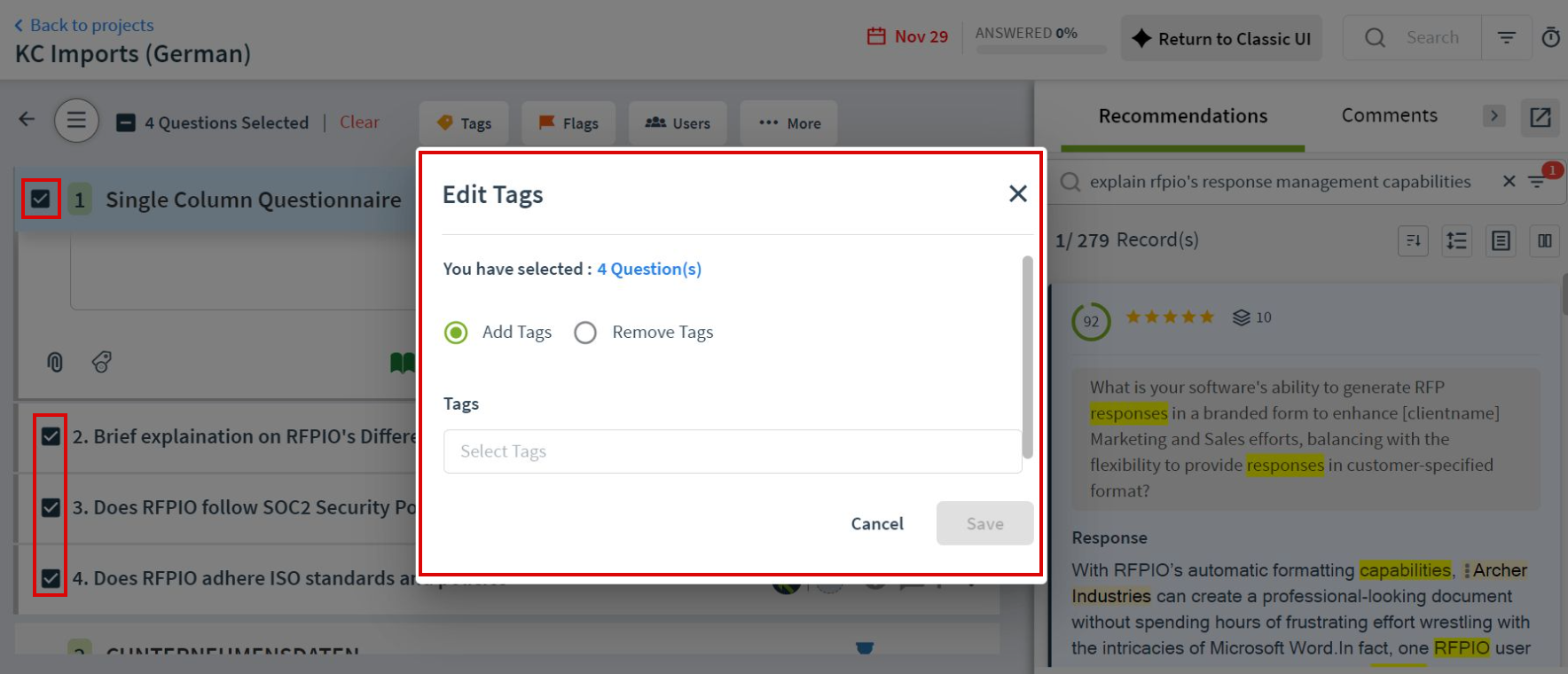This screenshot has height=674, width=1568.
Task: Click the next tabs chevron arrow
Action: 1494,115
